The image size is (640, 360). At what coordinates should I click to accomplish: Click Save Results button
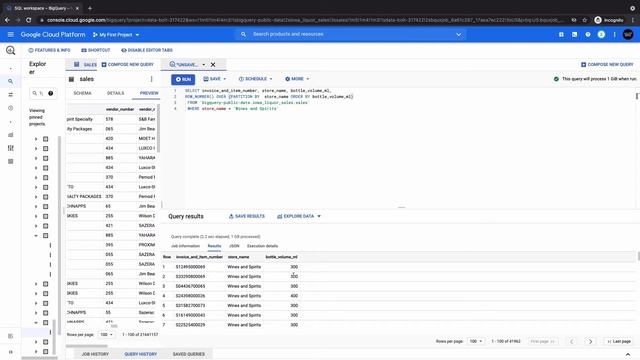(x=247, y=216)
